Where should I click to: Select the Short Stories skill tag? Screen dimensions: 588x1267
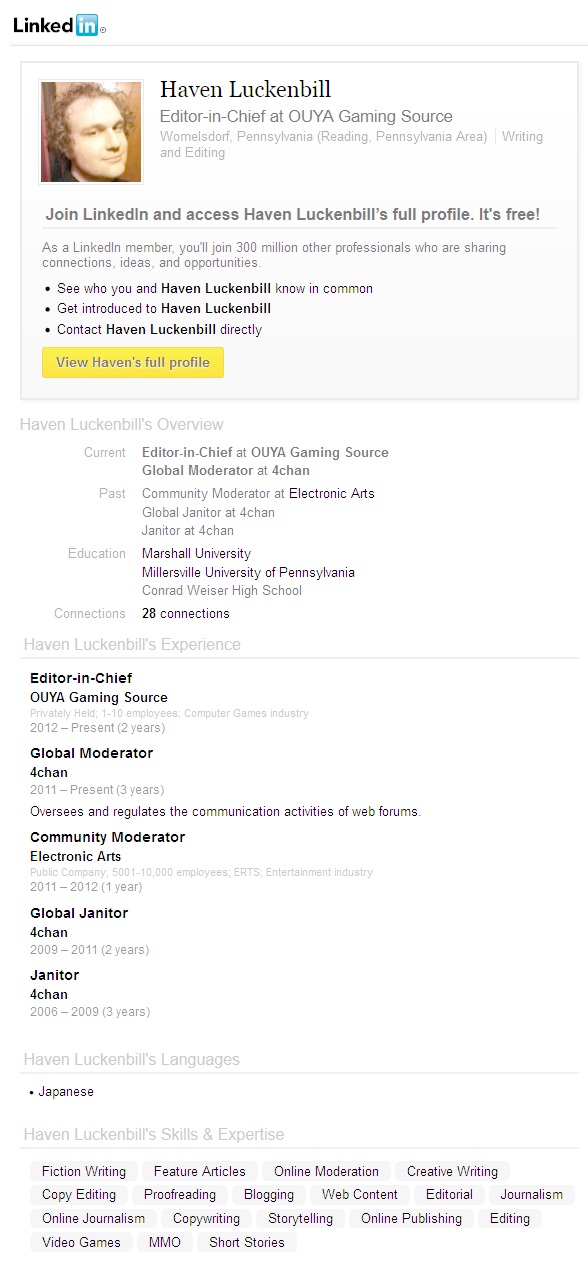click(x=247, y=1242)
